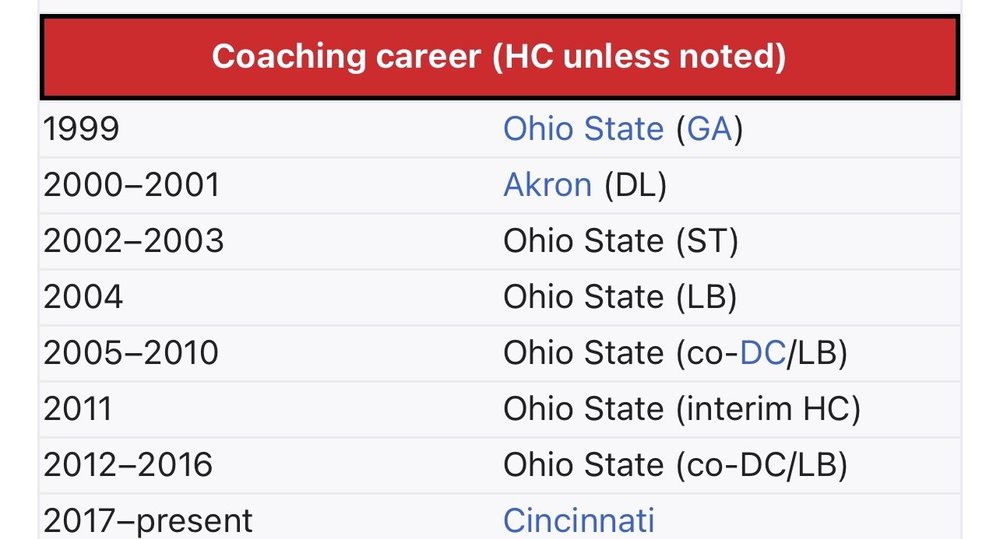Click the red Coaching career header
The image size is (1000, 539).
pos(499,56)
